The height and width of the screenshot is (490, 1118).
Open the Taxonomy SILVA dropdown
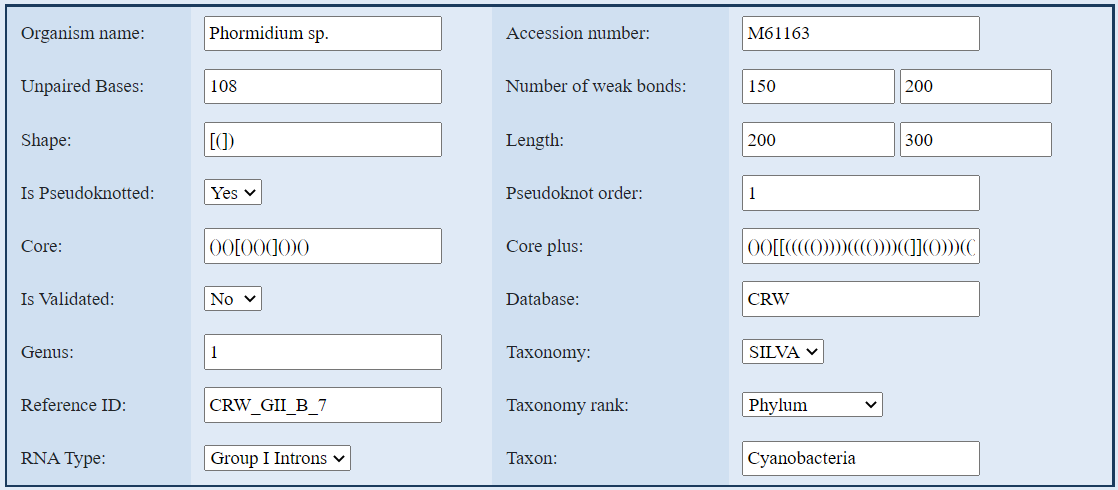(x=783, y=352)
